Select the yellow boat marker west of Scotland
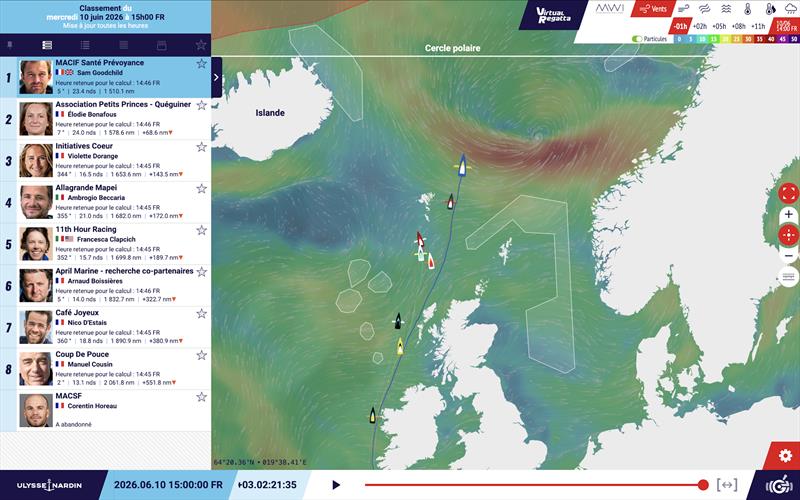This screenshot has width=800, height=500. click(401, 346)
